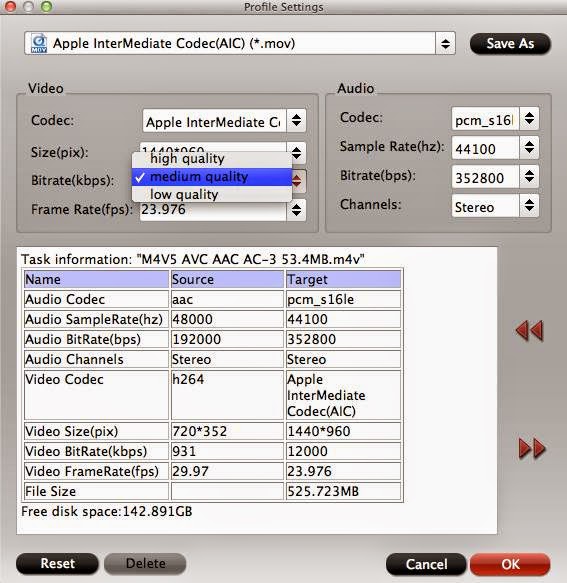This screenshot has width=567, height=583.
Task: Click the red double right arrow
Action: tap(532, 448)
